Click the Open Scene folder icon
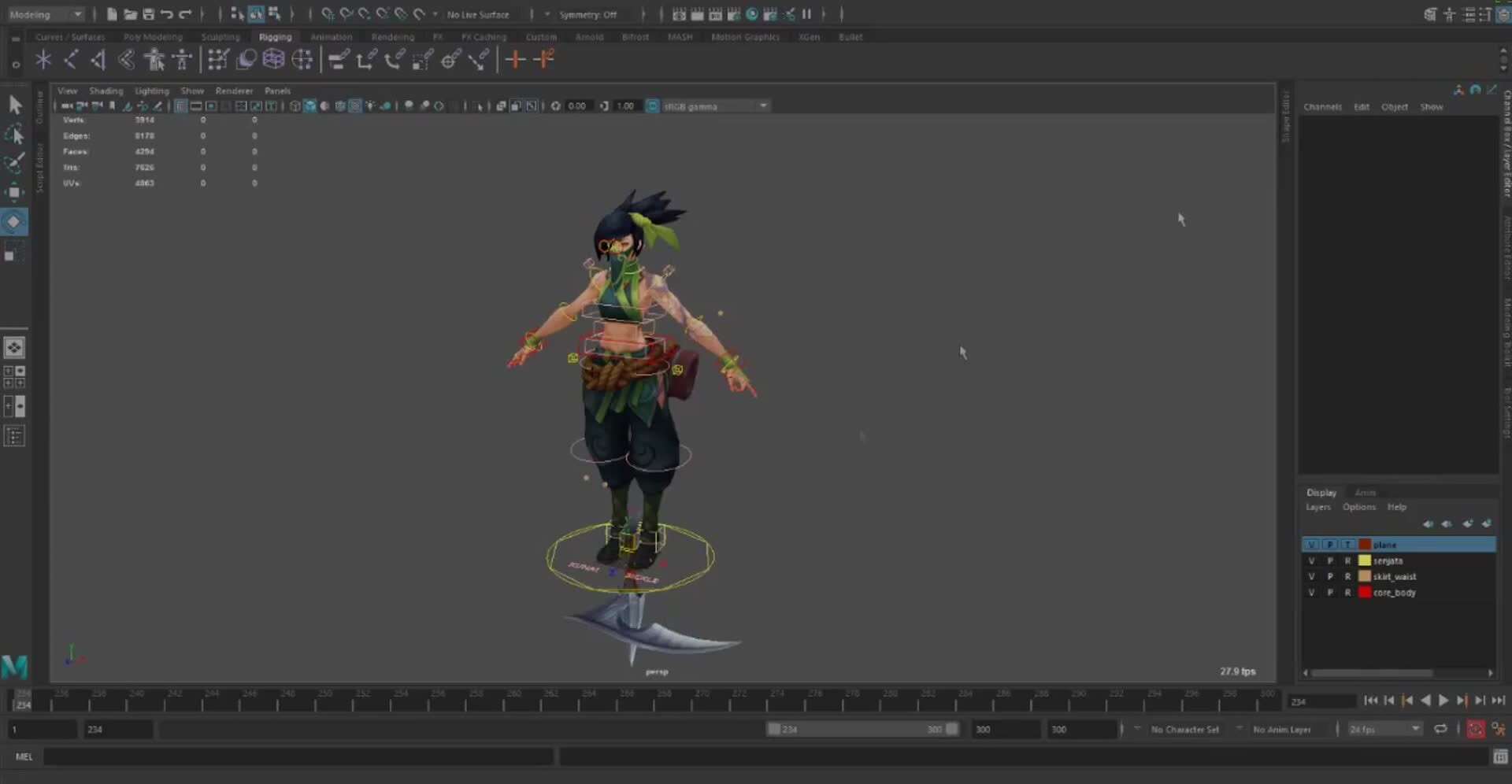Viewport: 1512px width, 784px height. coord(130,14)
